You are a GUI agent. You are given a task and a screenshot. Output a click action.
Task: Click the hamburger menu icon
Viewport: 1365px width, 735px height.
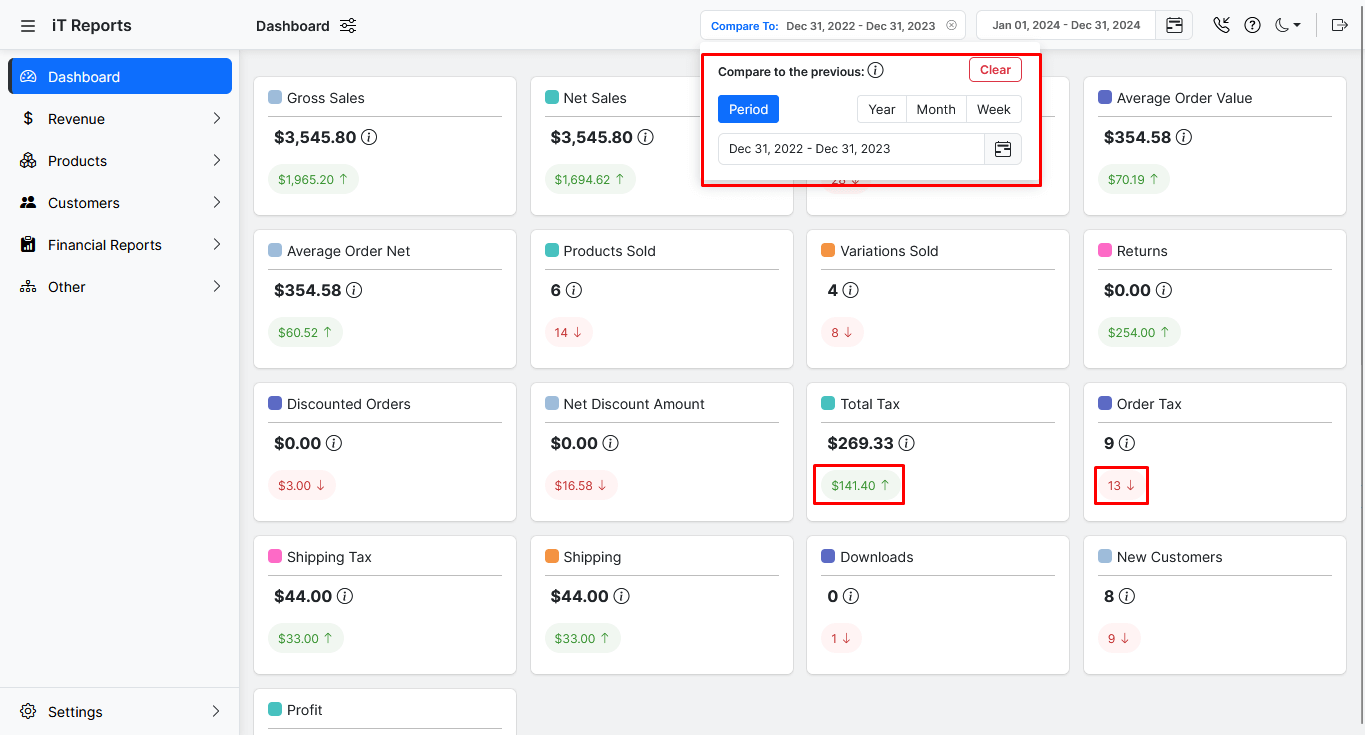coord(28,26)
